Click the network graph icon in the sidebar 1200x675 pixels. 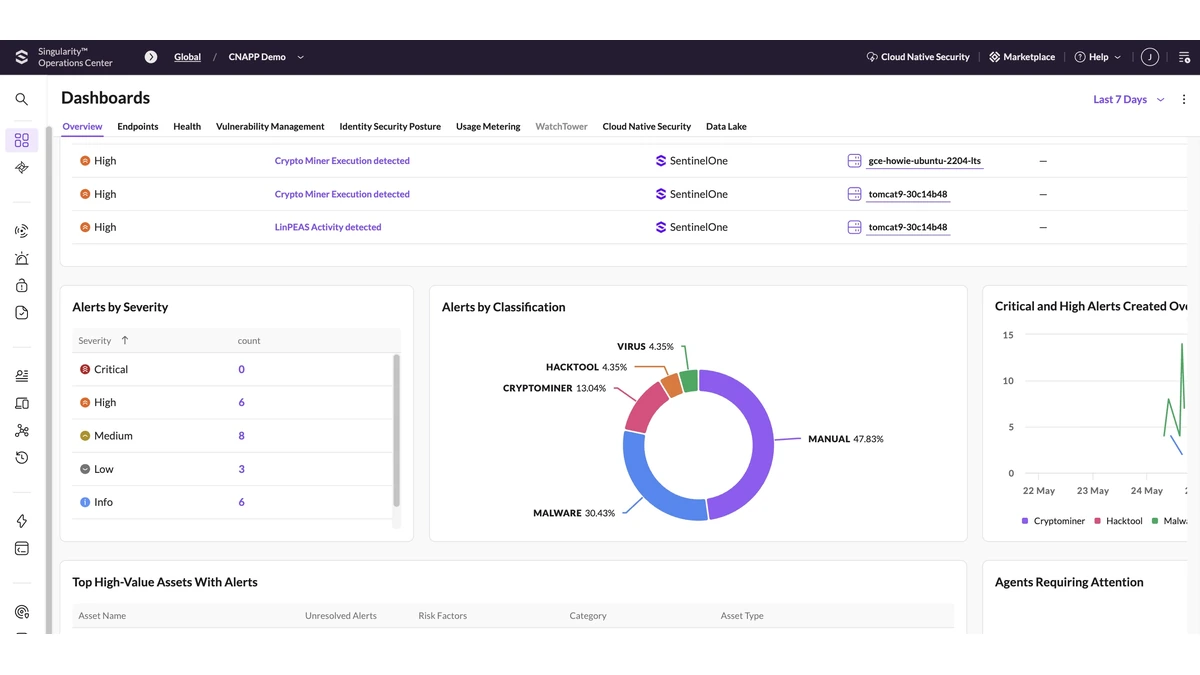(x=22, y=431)
